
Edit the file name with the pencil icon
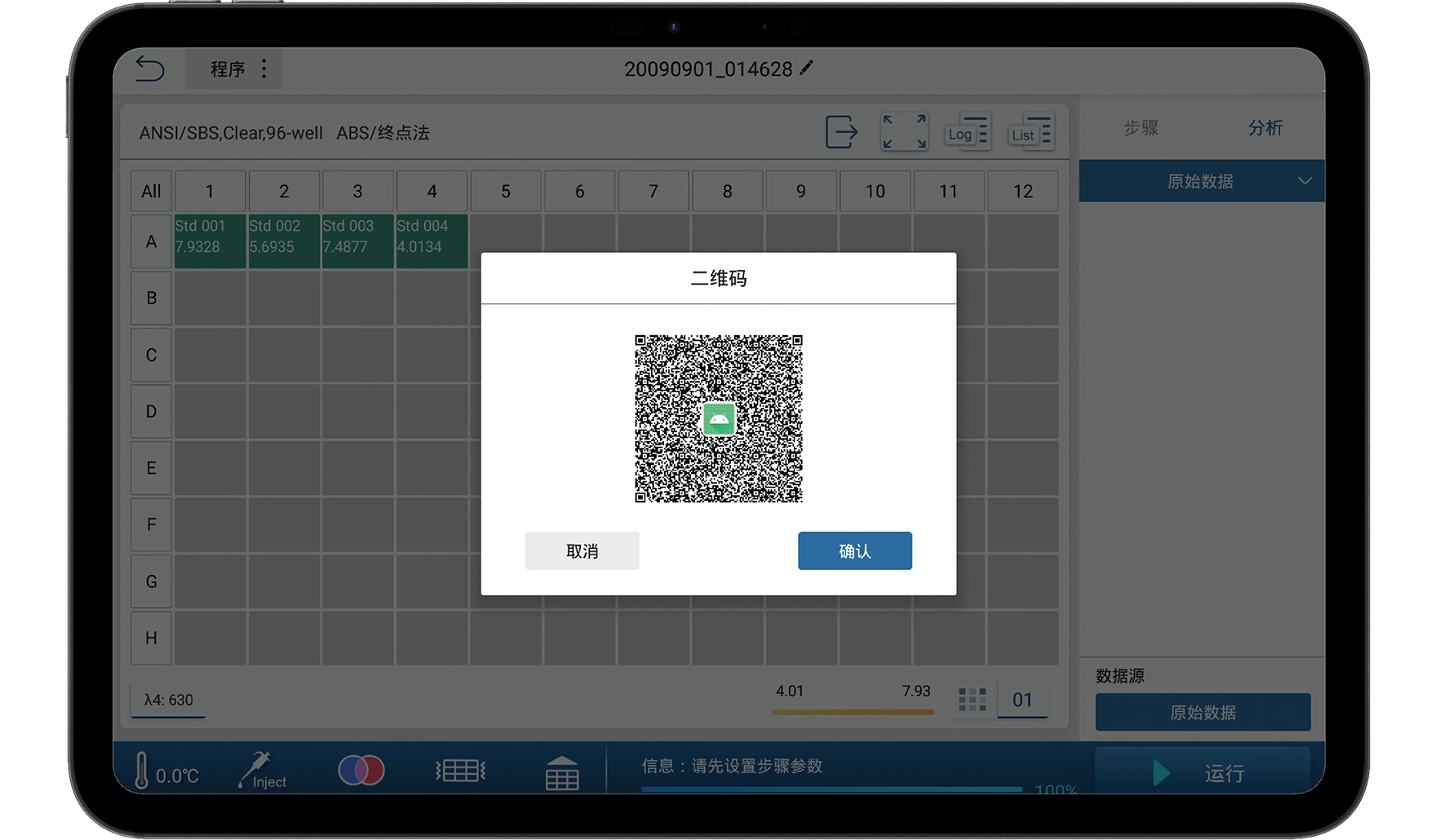(x=806, y=69)
